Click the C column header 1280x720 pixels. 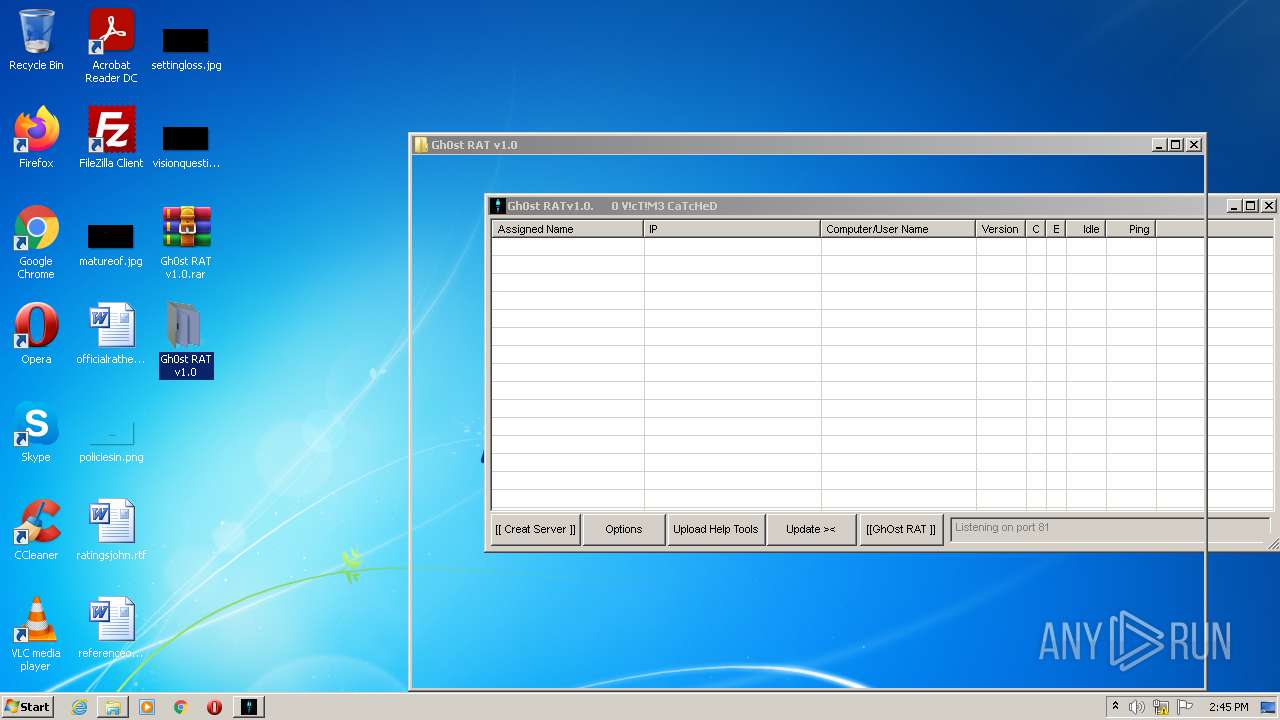pyautogui.click(x=1036, y=229)
